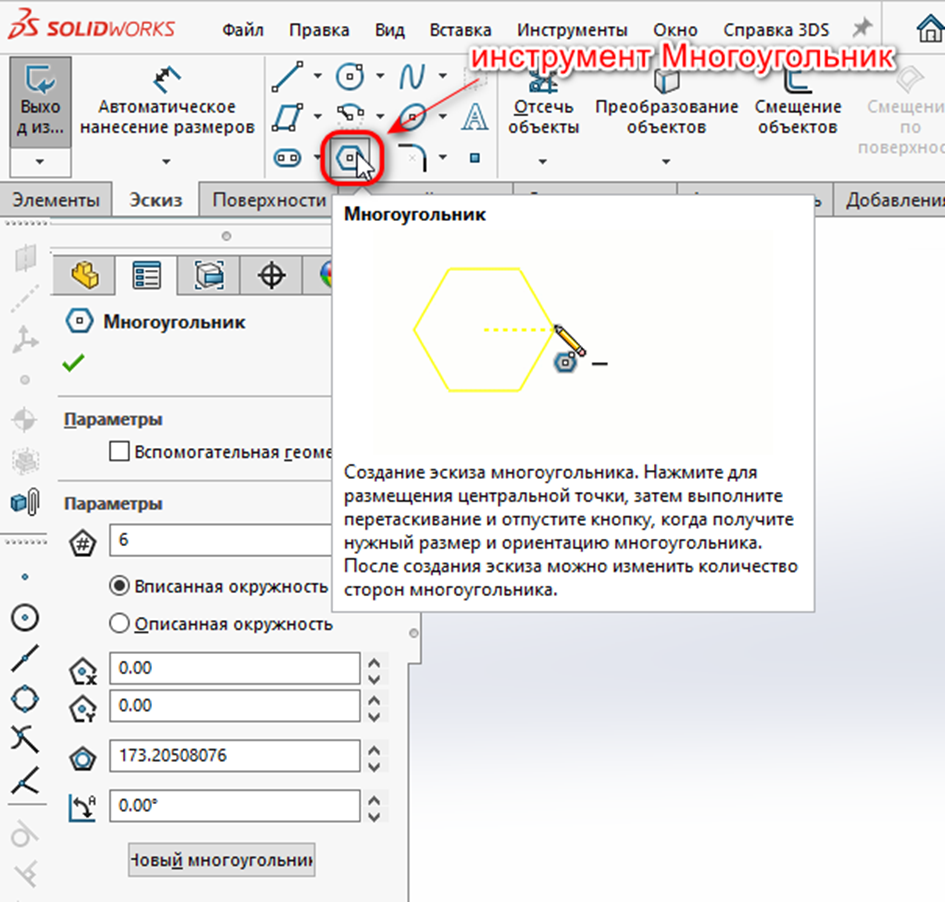
Task: Confirm polygon with green checkmark
Action: click(x=73, y=363)
